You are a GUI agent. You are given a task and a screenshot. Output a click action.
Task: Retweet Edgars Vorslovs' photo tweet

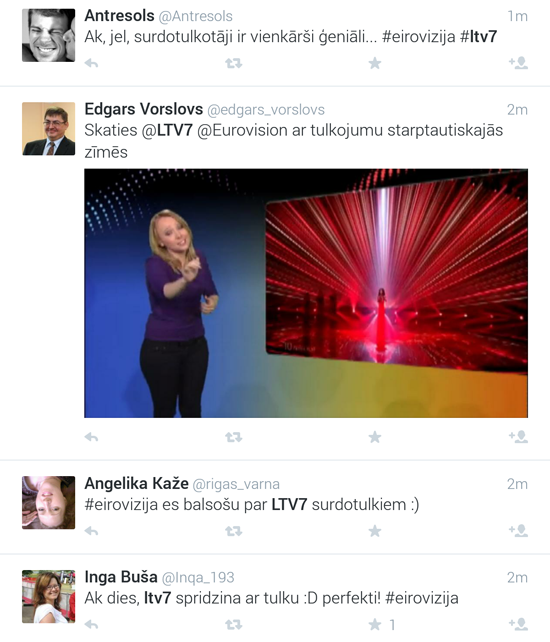[x=233, y=437]
